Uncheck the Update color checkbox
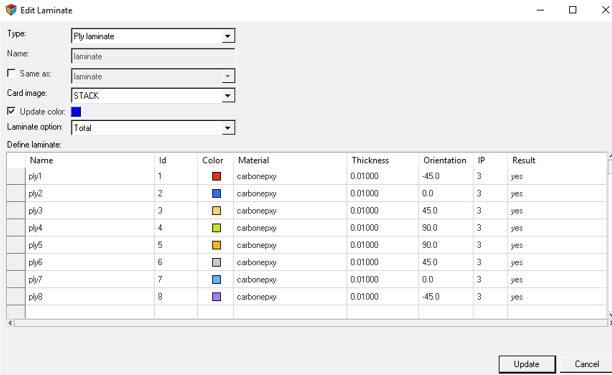Image resolution: width=612 pixels, height=375 pixels. pyautogui.click(x=11, y=111)
